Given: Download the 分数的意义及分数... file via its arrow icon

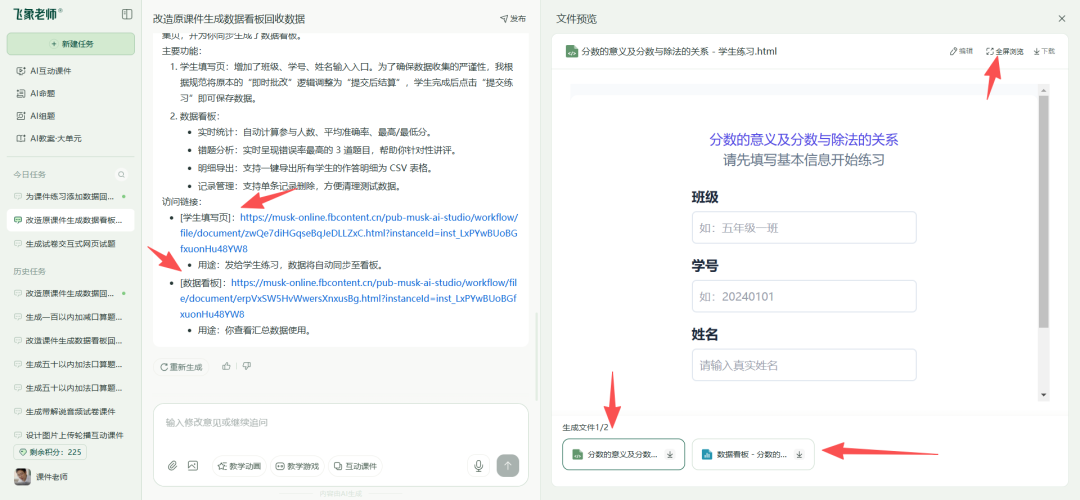Looking at the screenshot, I should 669,455.
